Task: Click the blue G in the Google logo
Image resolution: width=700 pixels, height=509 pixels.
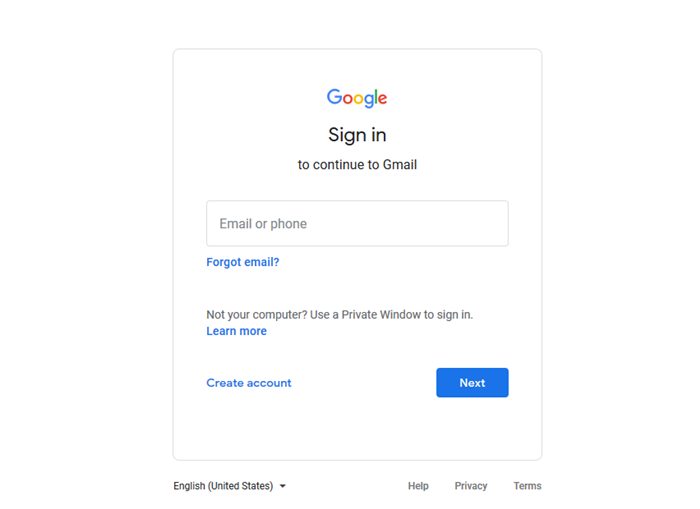Action: (334, 96)
